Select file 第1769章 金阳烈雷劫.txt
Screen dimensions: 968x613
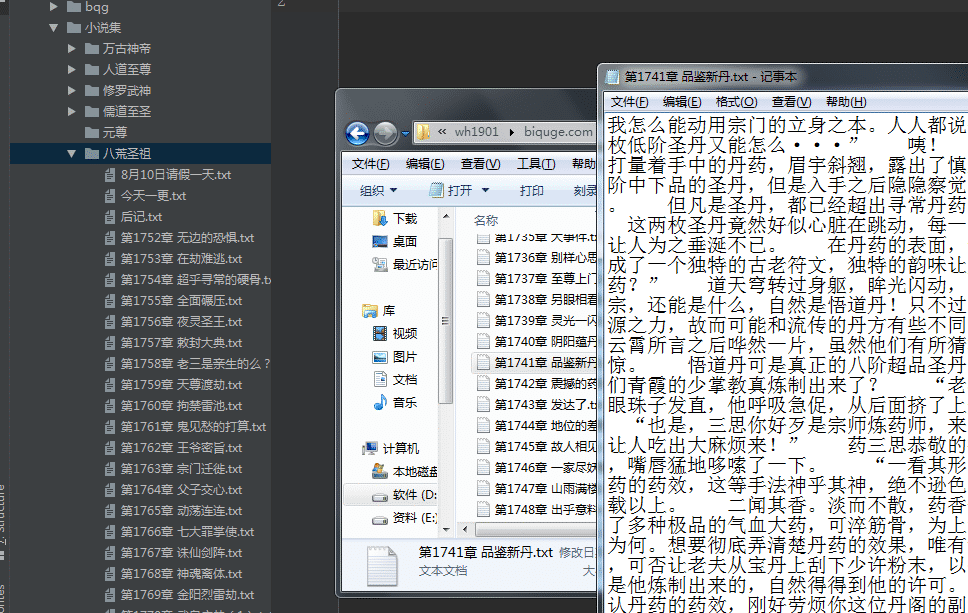(187, 594)
